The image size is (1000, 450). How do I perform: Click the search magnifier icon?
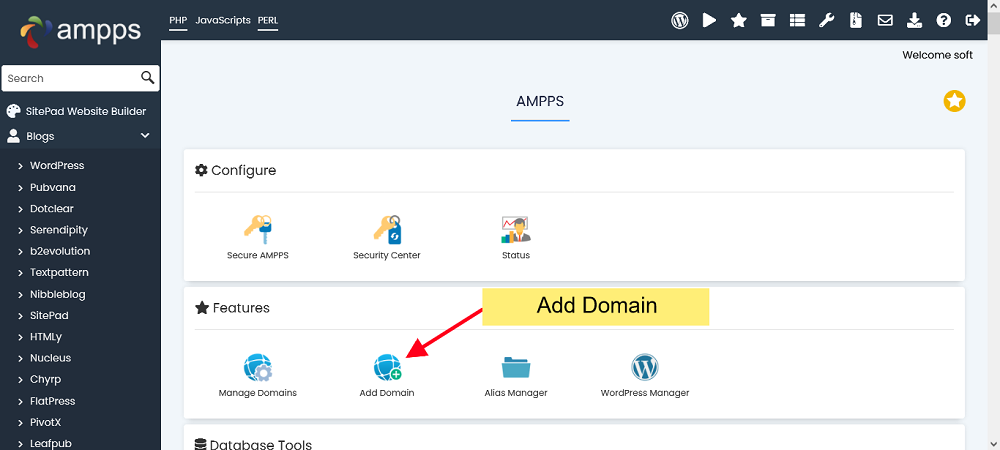pos(147,78)
